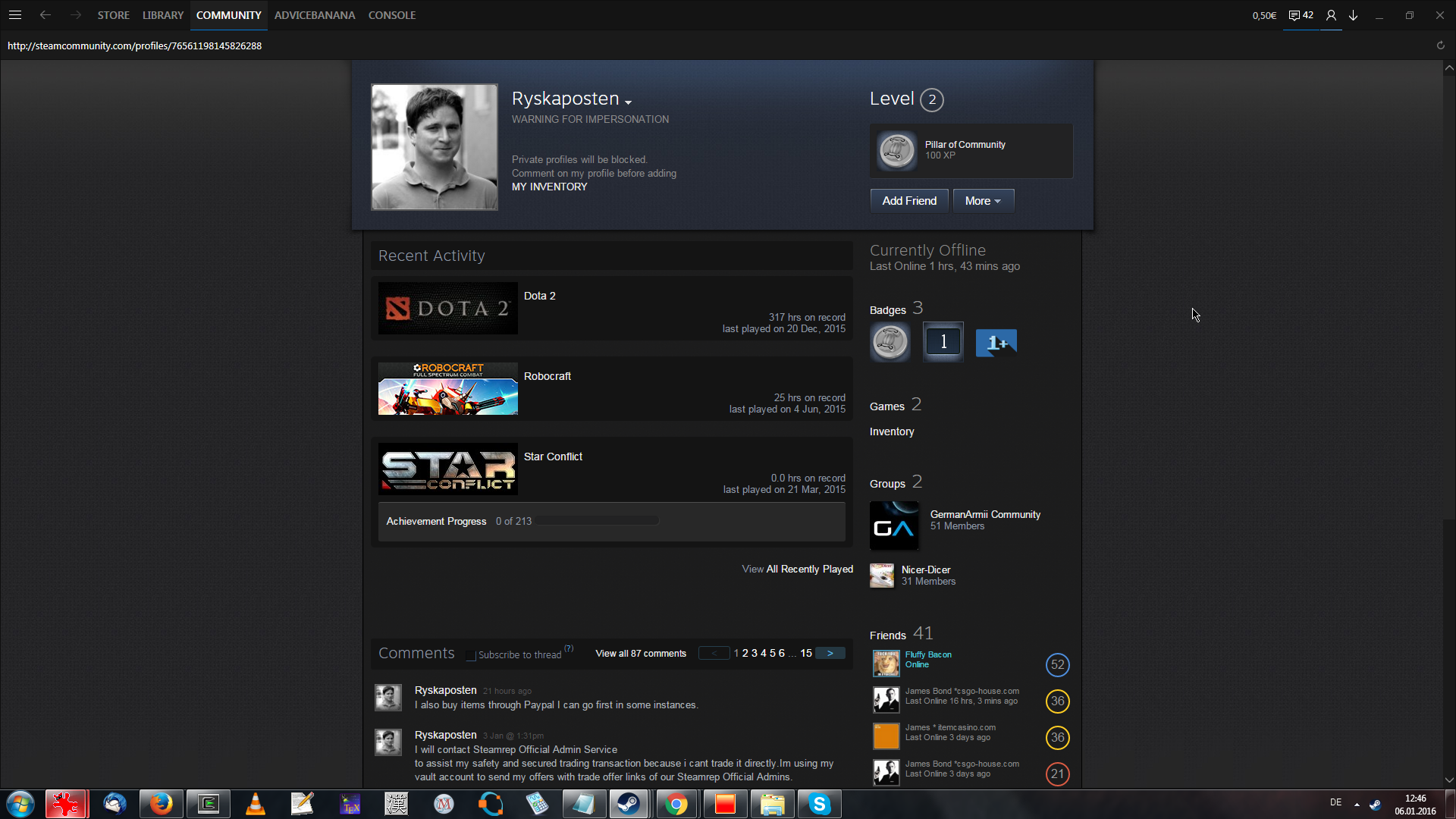
Task: Click the Pillar of Community badge icon
Action: click(896, 150)
